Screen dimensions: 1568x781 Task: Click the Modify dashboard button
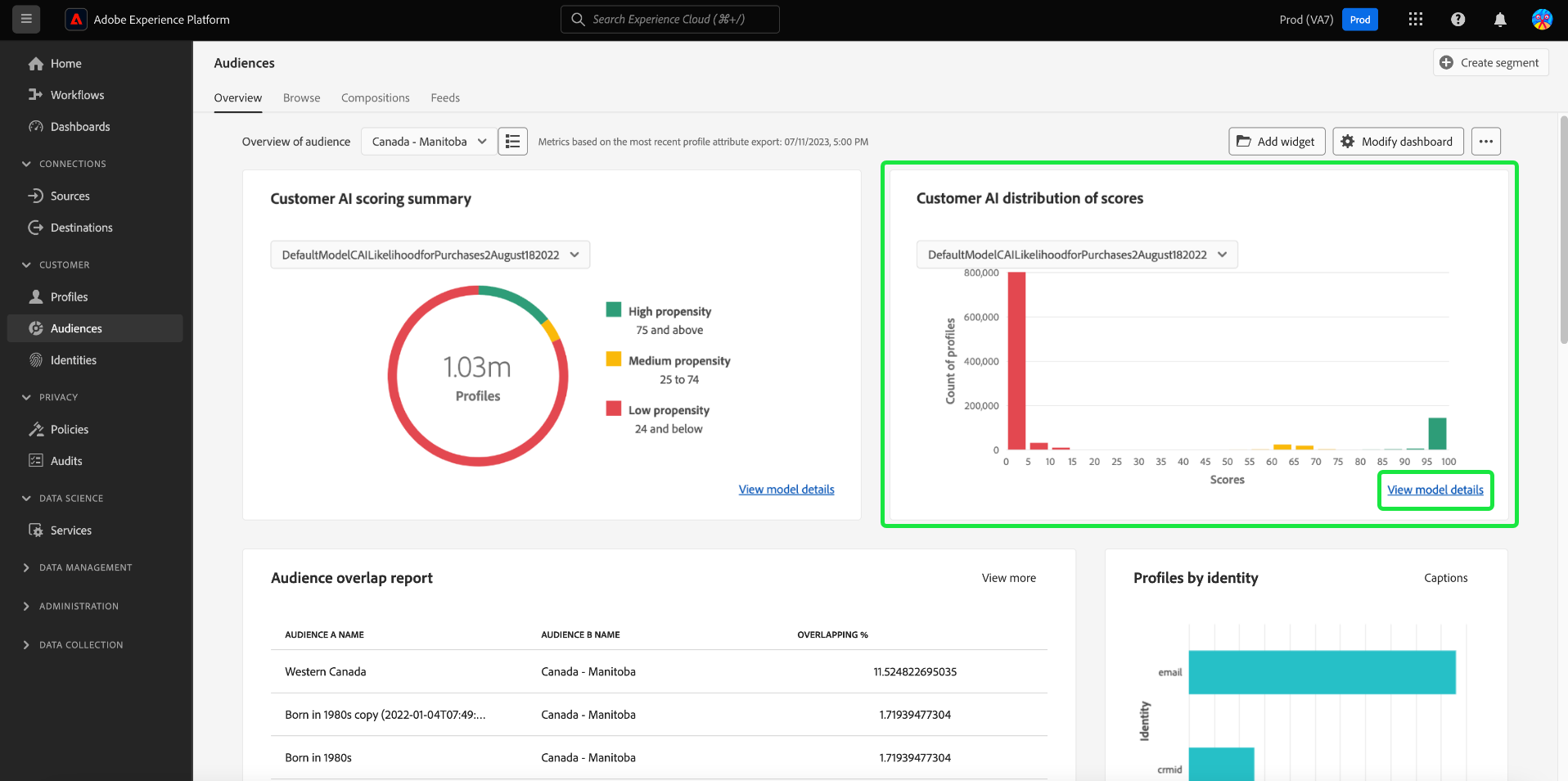(1398, 142)
